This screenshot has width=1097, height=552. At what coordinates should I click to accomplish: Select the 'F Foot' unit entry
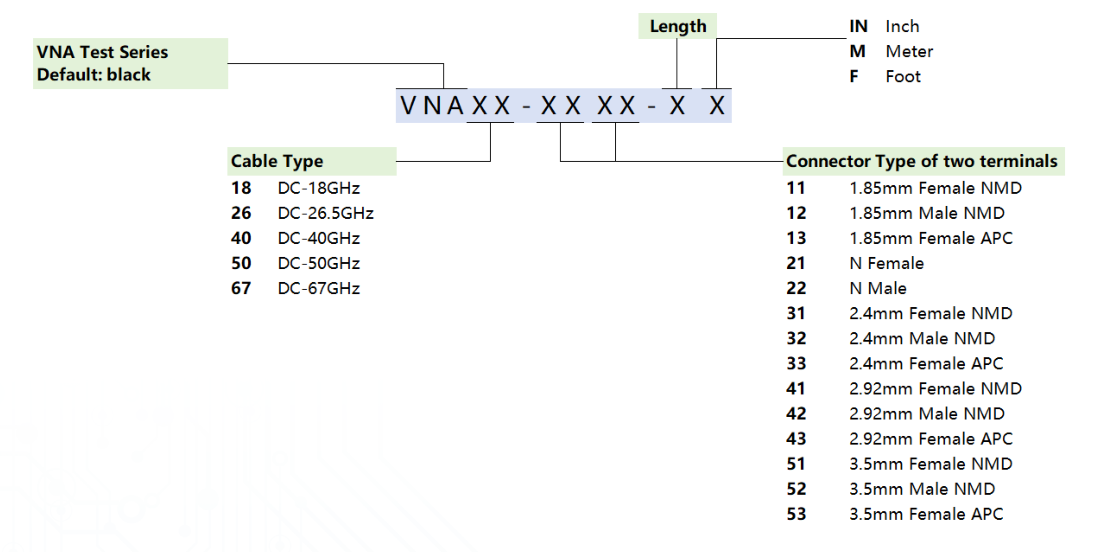885,77
